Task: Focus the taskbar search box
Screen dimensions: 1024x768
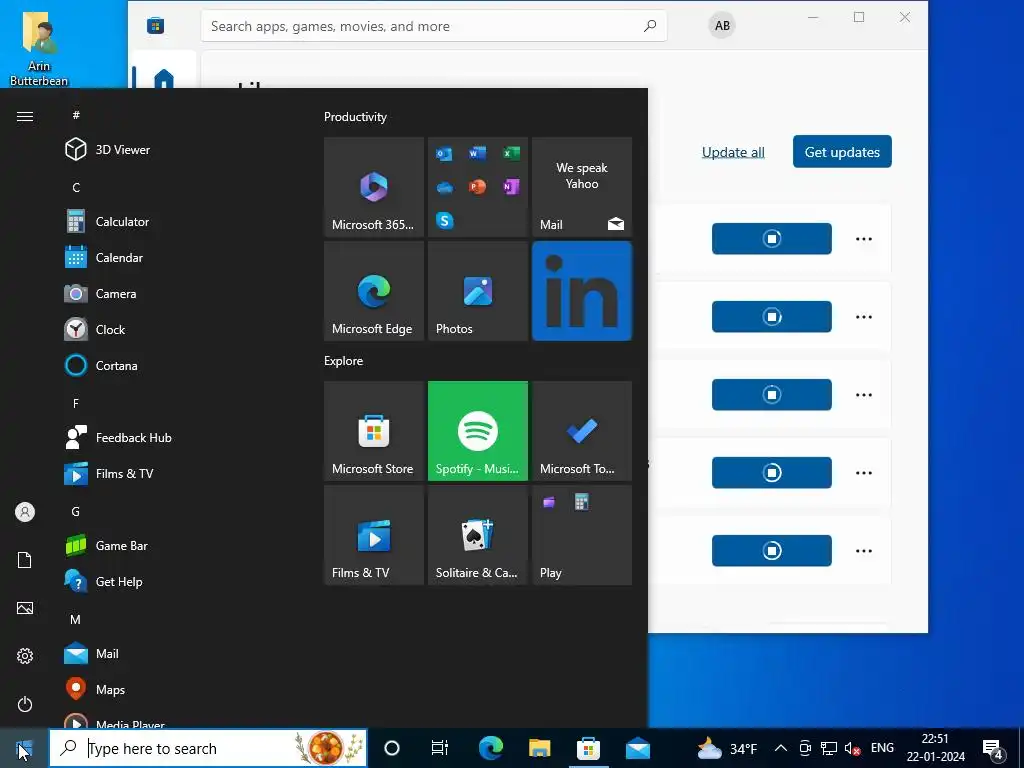Action: coord(208,748)
